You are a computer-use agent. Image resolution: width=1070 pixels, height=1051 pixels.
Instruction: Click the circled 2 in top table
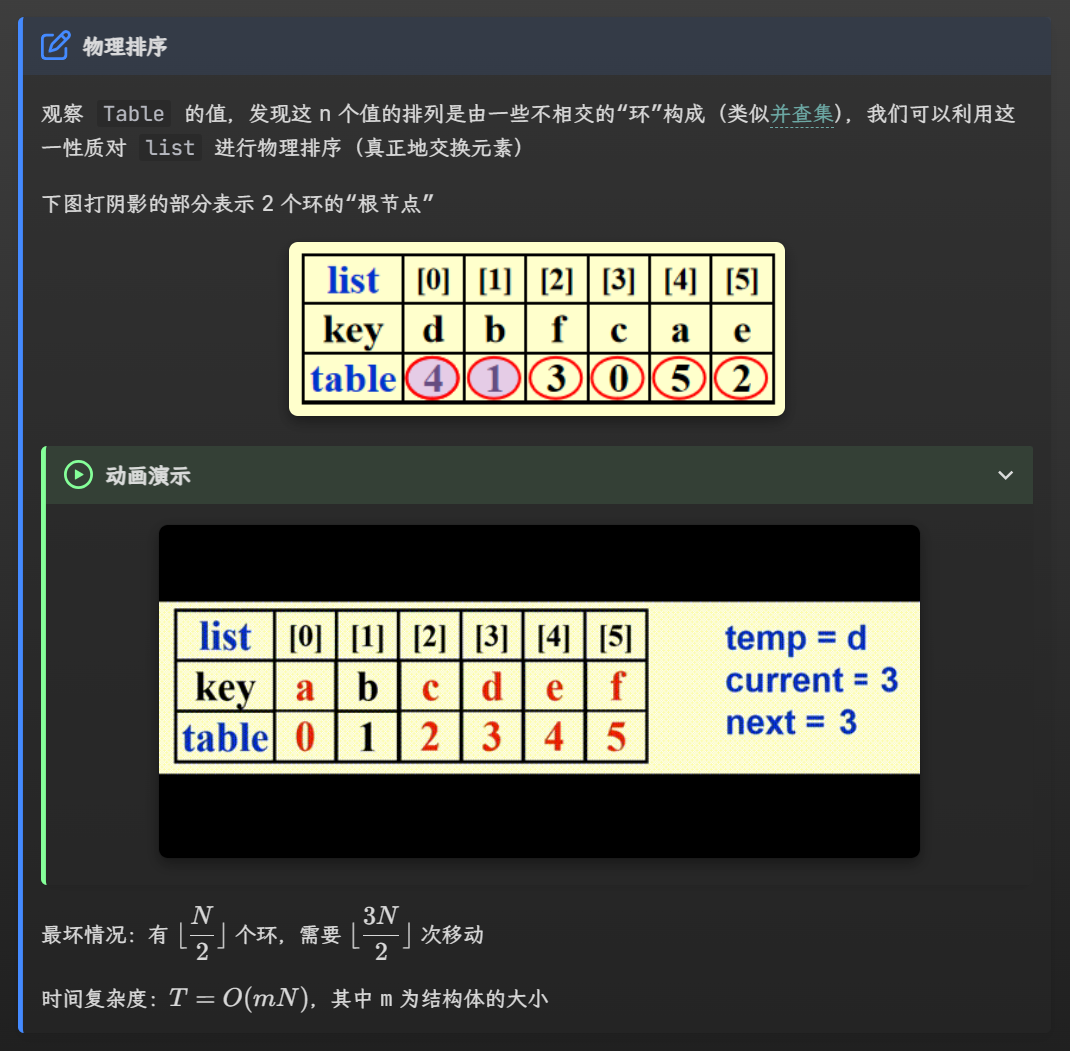click(x=741, y=380)
